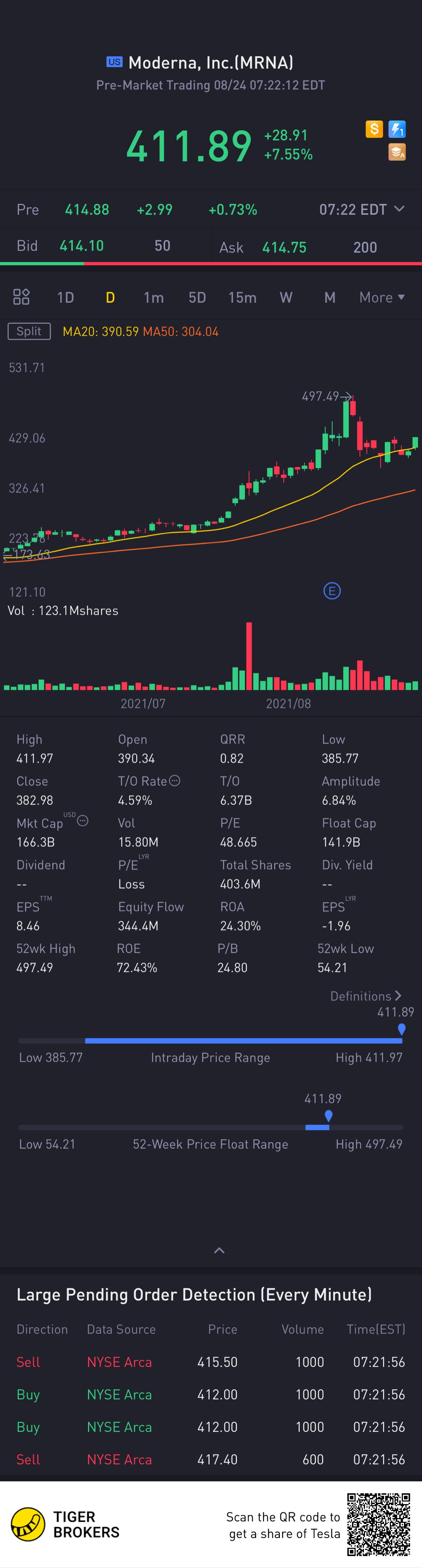Select the Sell order at 417.40
Viewport: 422px width, 1568px height.
click(211, 1460)
